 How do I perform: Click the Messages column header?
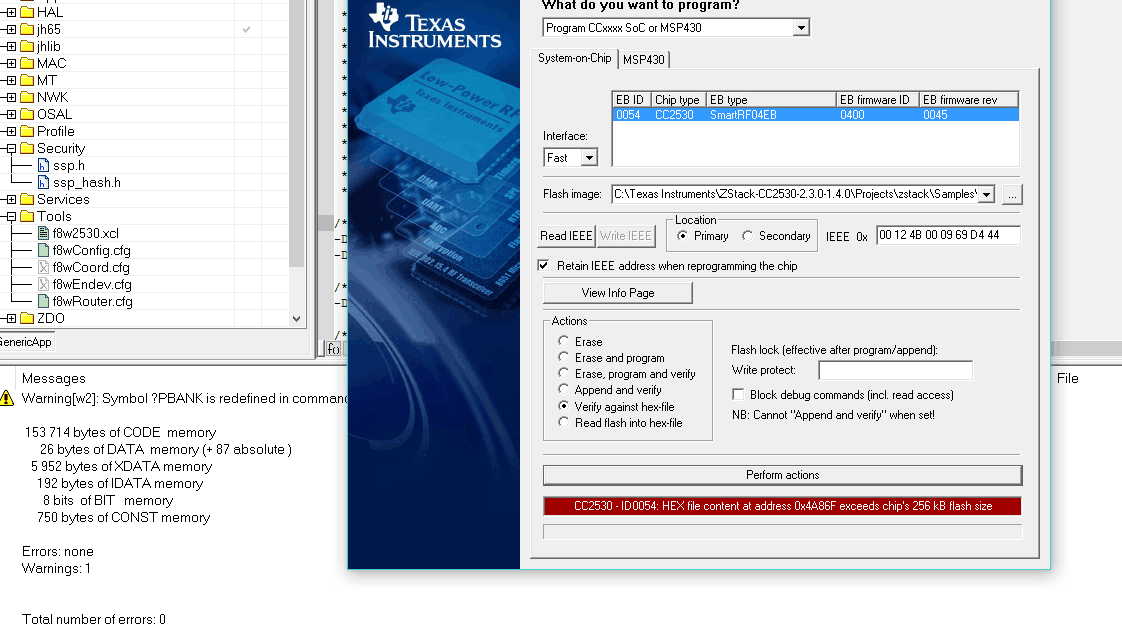[54, 379]
